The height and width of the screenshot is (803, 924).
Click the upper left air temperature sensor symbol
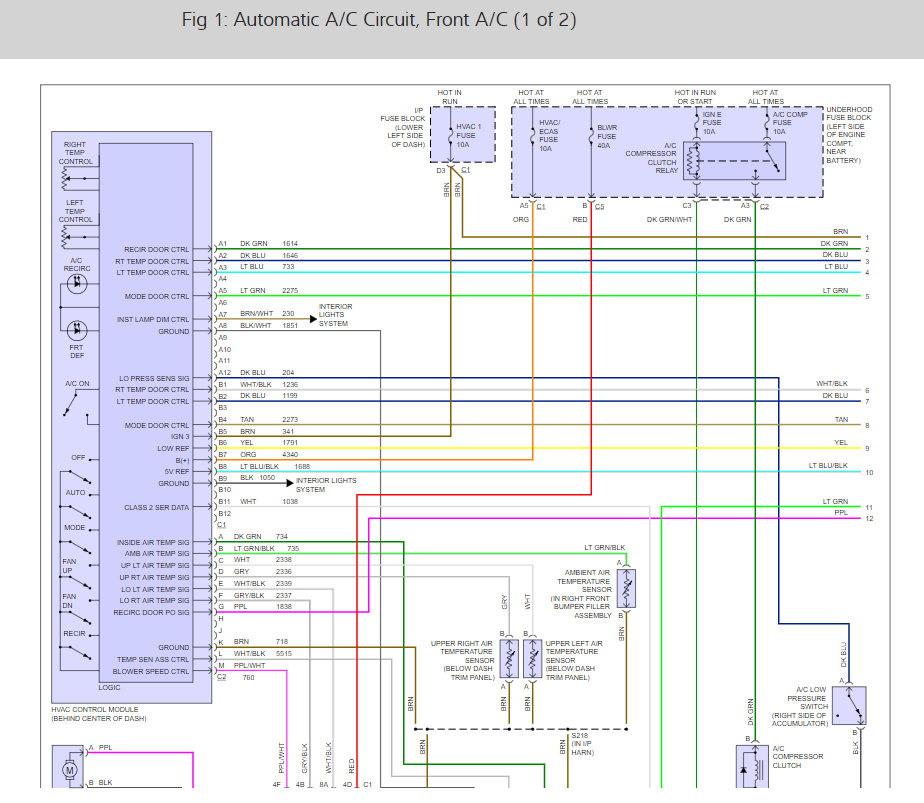[532, 658]
